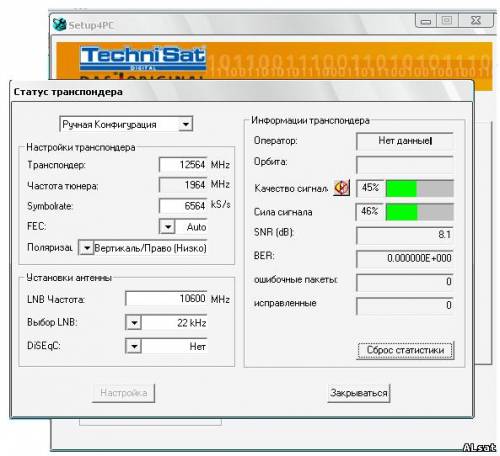The image size is (500, 456).
Task: Click the LNB Частота field 10600
Action: [166, 298]
